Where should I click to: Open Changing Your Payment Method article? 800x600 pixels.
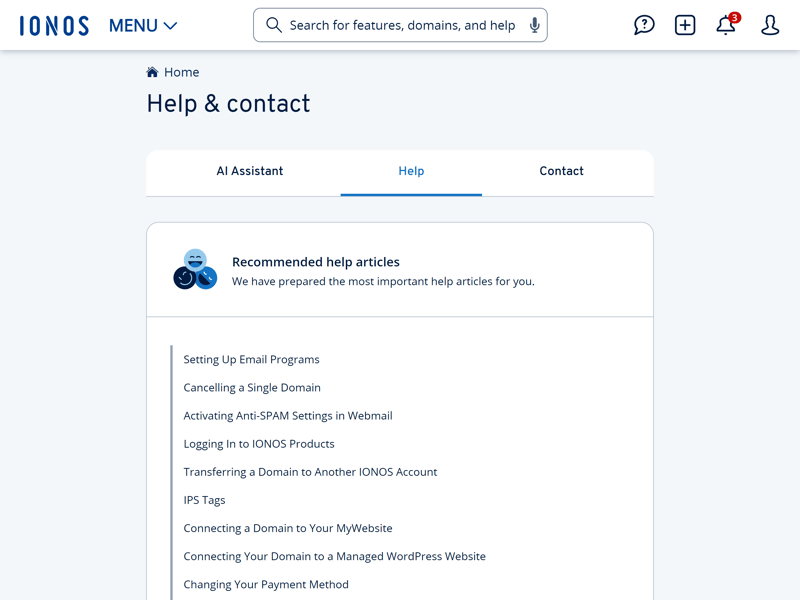pyautogui.click(x=266, y=585)
